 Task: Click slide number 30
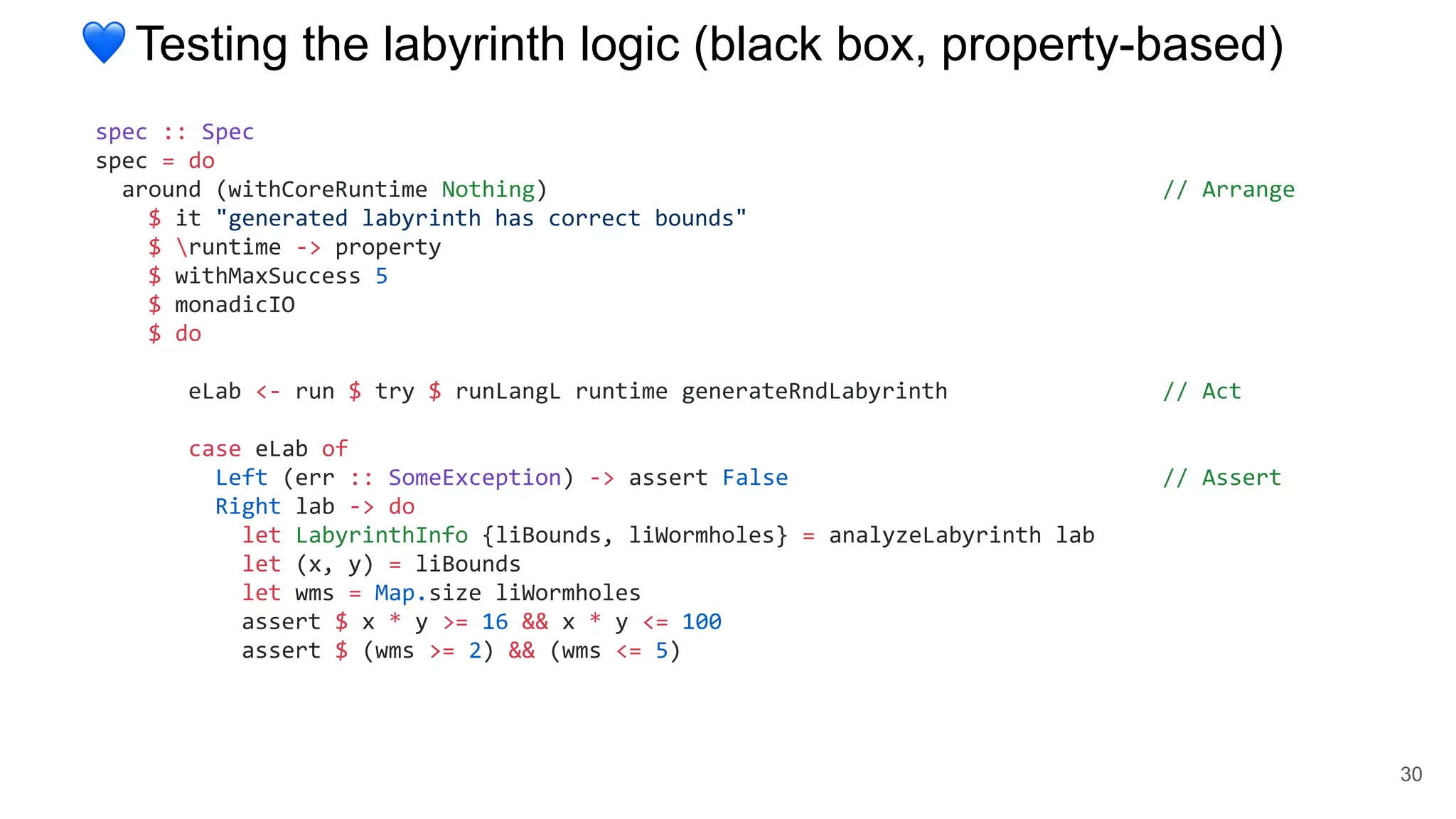click(x=1410, y=774)
